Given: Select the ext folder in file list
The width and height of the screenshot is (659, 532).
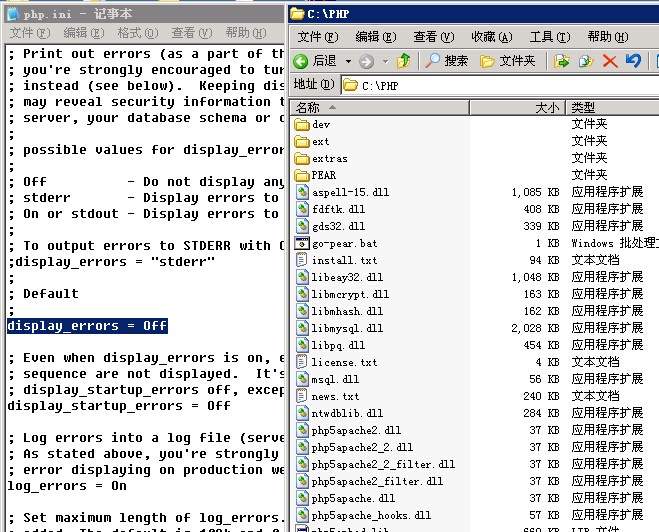Looking at the screenshot, I should pyautogui.click(x=320, y=141).
